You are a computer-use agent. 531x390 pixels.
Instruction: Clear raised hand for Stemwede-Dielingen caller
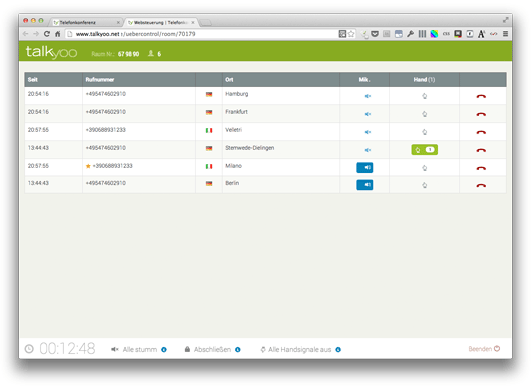[x=424, y=150]
